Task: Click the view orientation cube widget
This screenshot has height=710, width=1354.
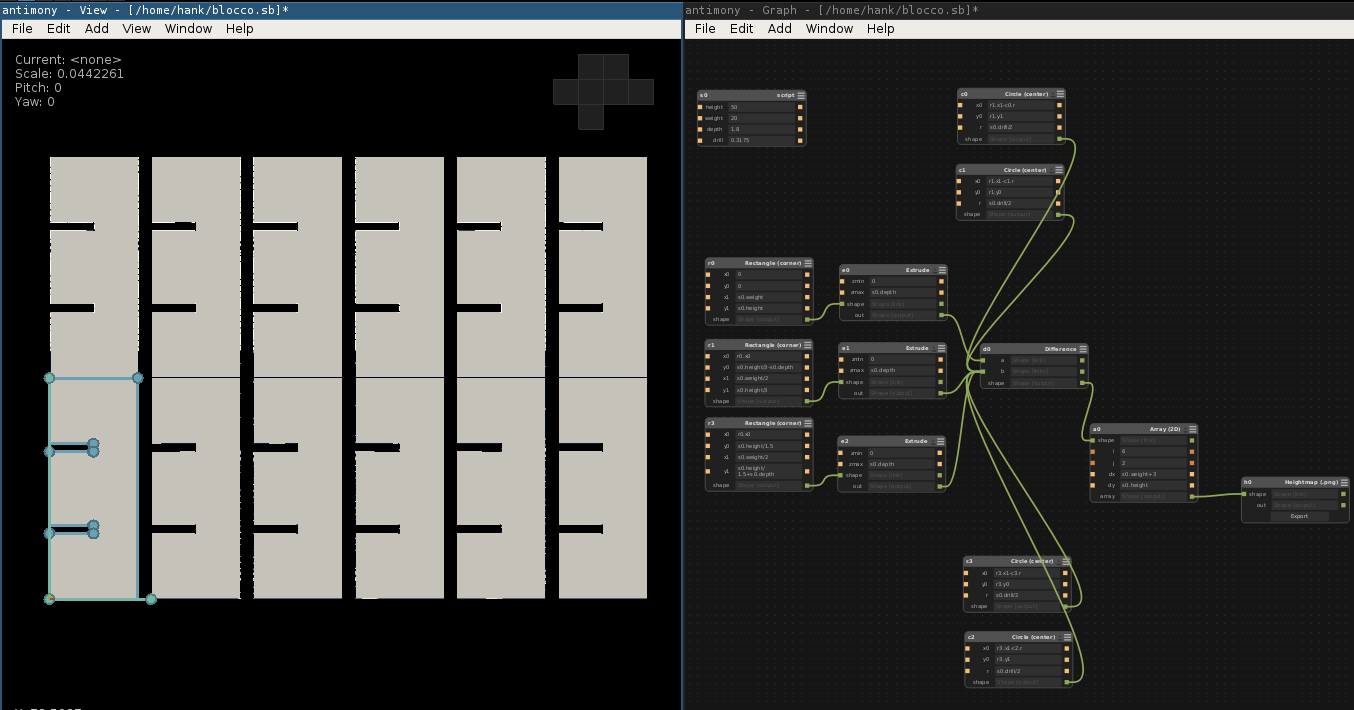Action: [603, 91]
